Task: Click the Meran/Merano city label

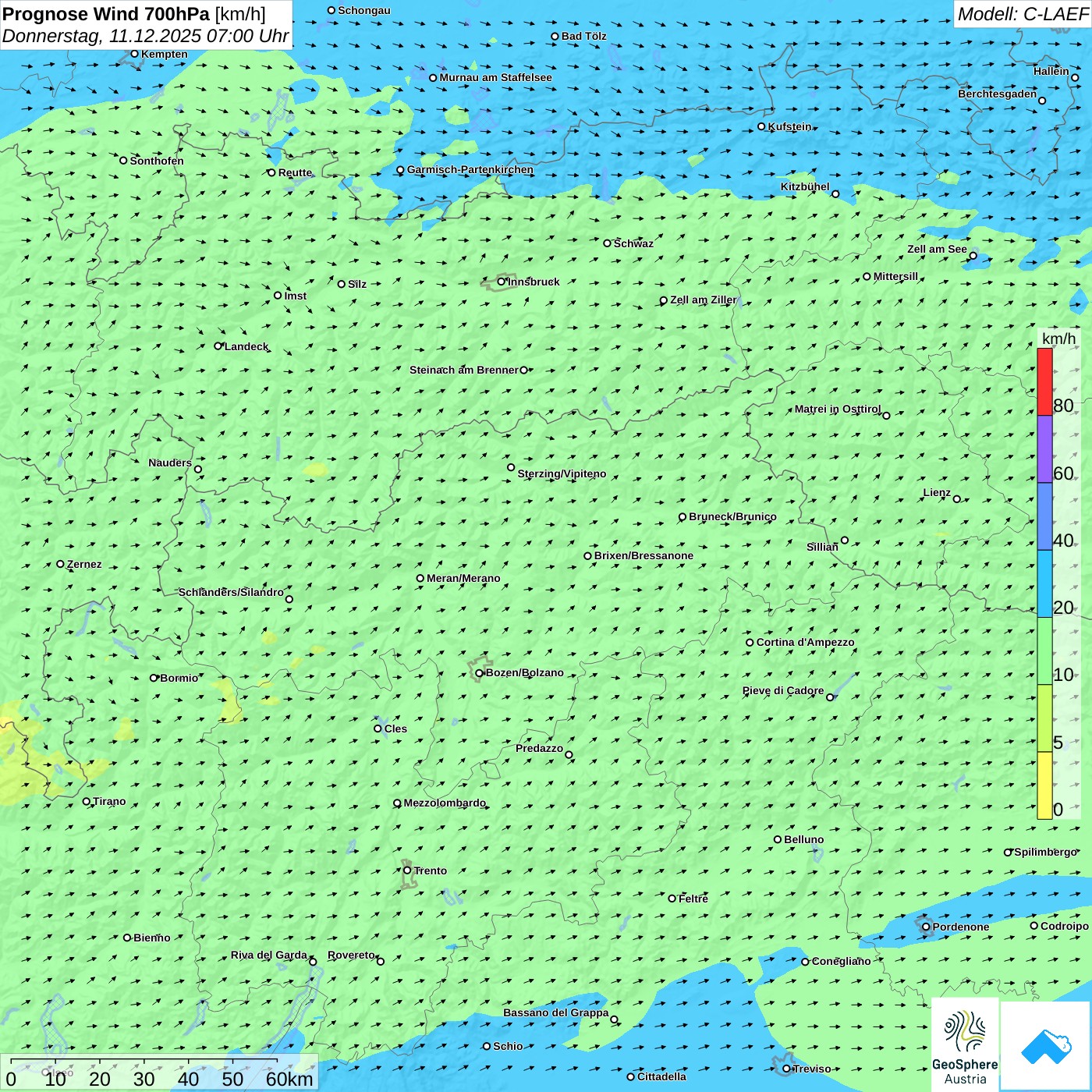Action: click(x=463, y=578)
